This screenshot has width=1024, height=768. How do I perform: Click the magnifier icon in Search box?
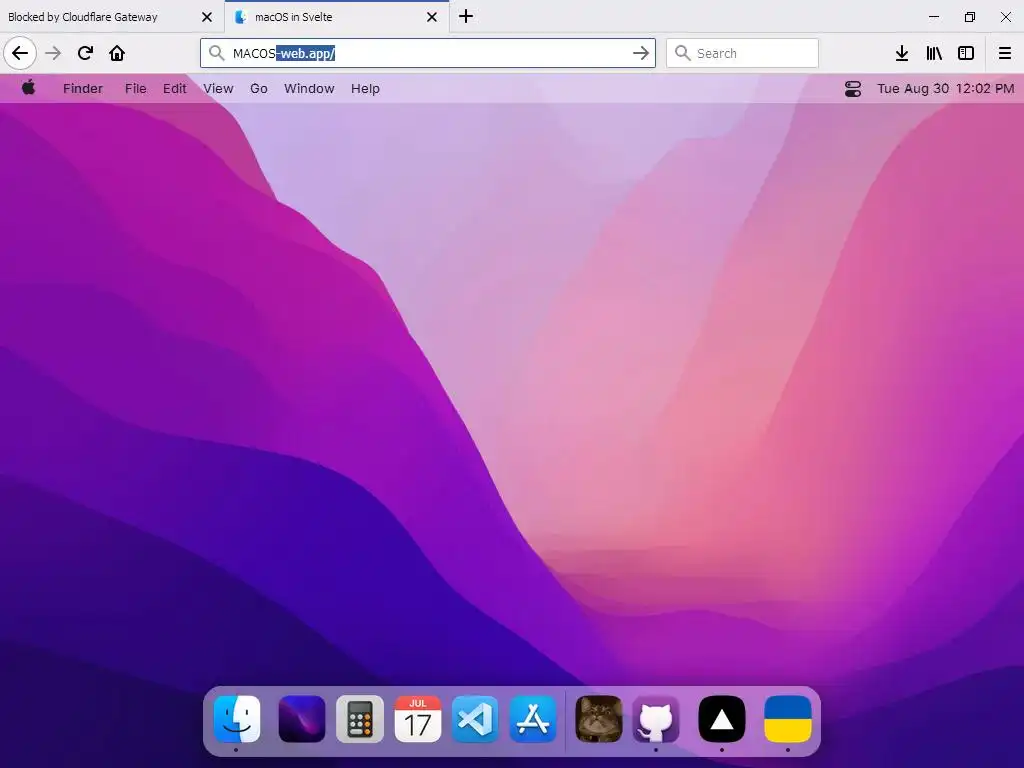(682, 53)
